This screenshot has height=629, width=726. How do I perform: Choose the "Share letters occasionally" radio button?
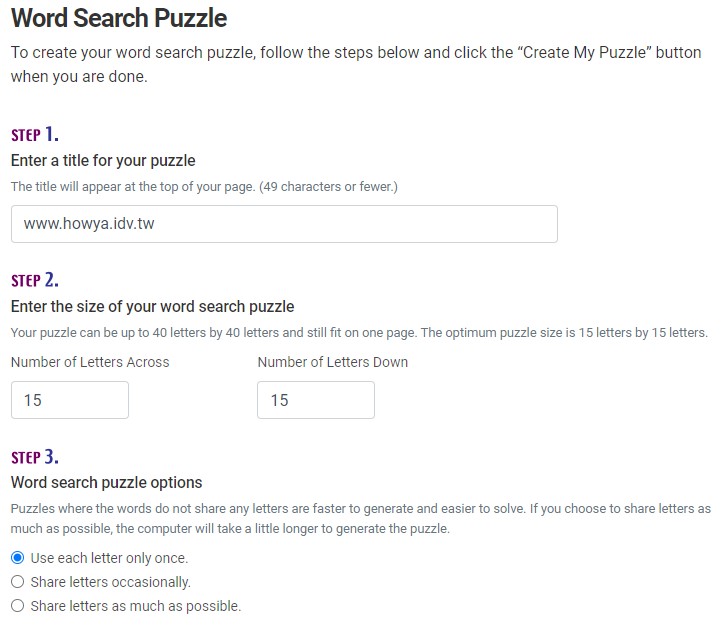(x=17, y=582)
